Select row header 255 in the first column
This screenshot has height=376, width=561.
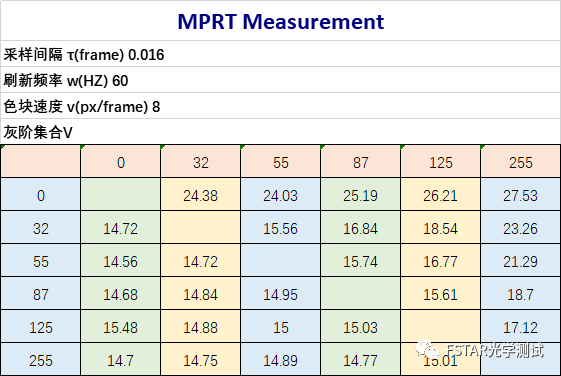pyautogui.click(x=41, y=360)
